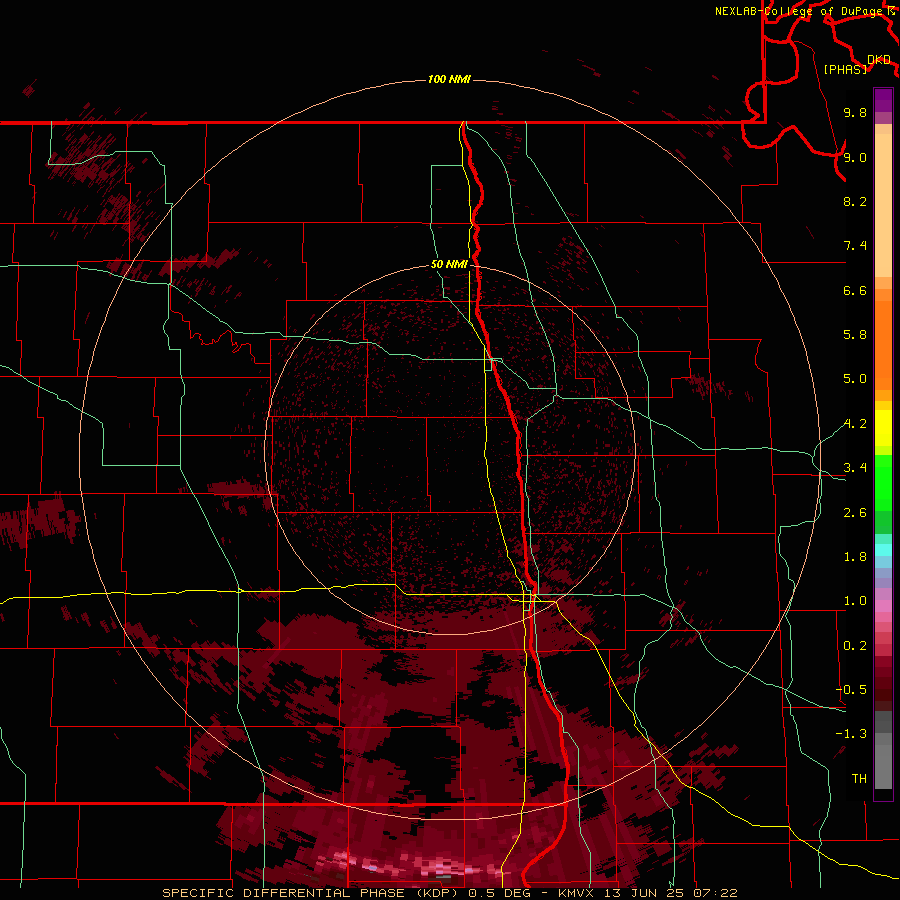Click the 9.8 value on the color scale

pos(855,112)
